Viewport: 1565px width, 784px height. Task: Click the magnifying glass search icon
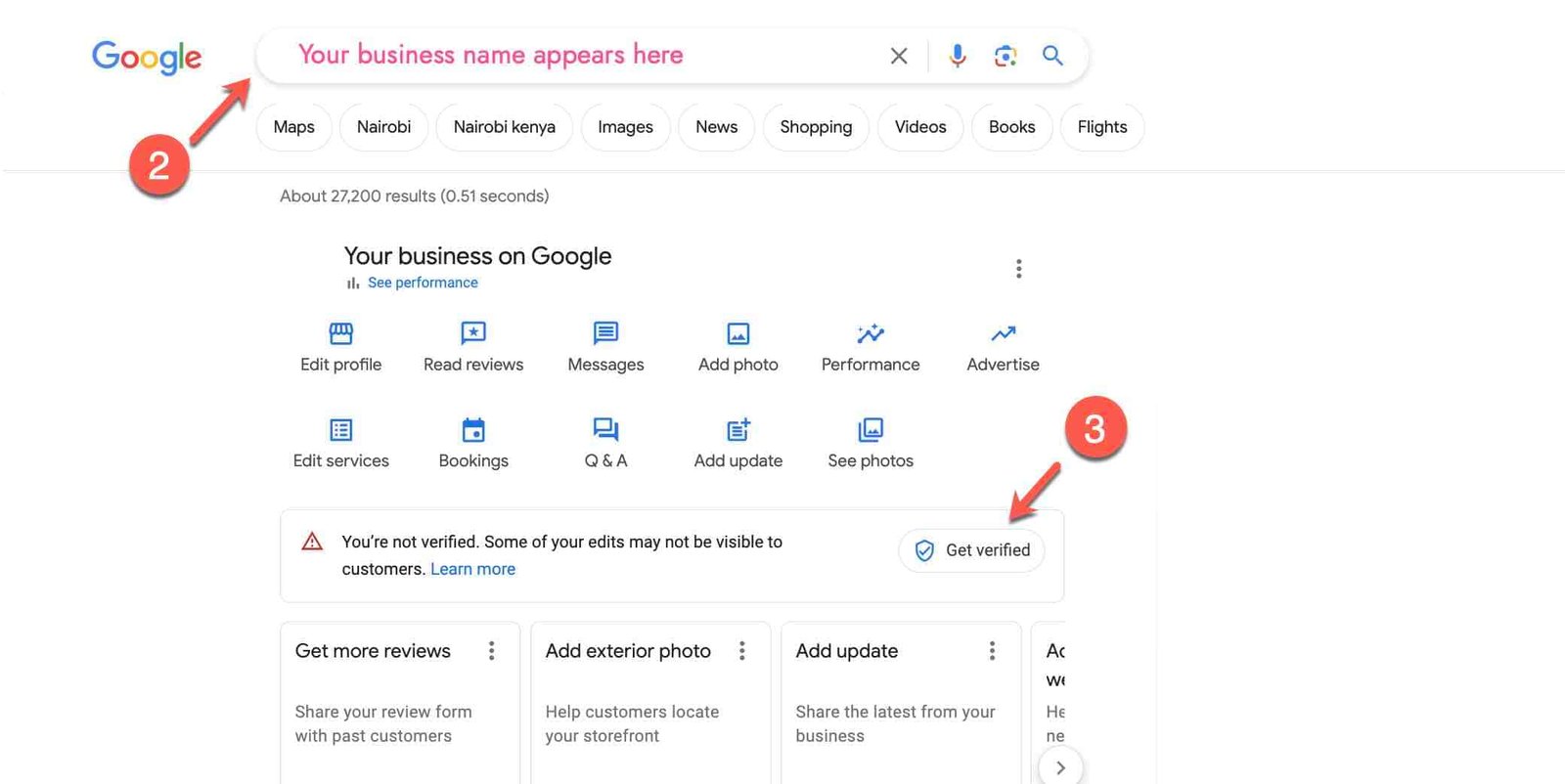1052,56
